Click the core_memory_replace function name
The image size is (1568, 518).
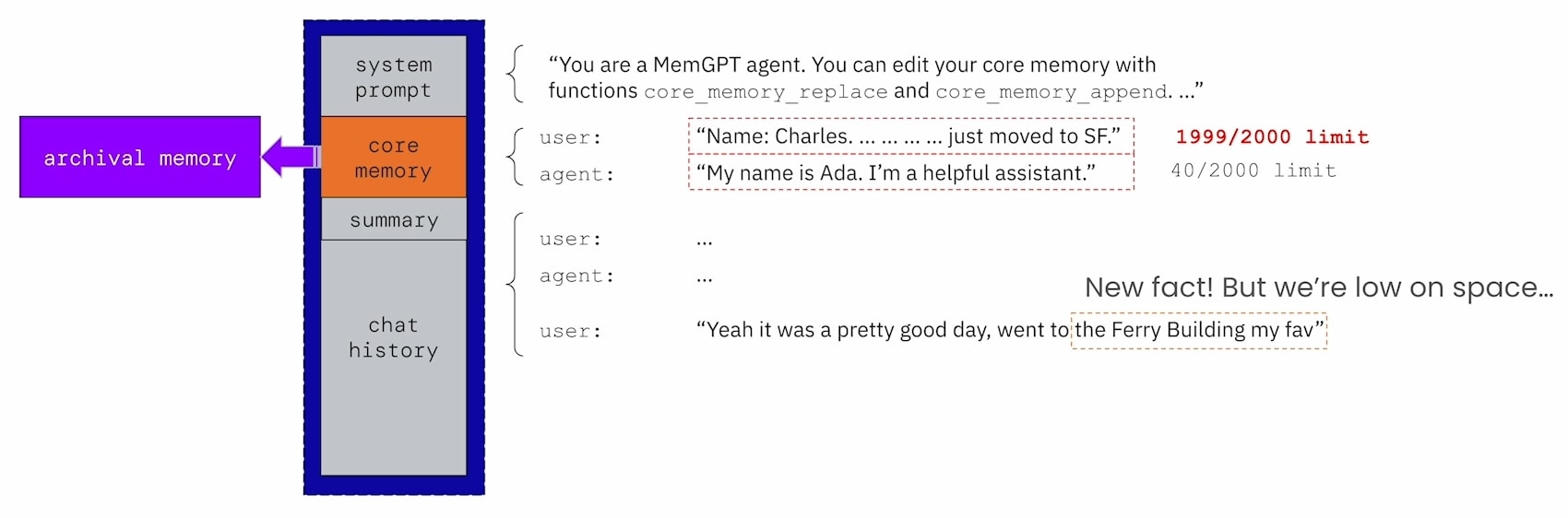click(x=766, y=92)
